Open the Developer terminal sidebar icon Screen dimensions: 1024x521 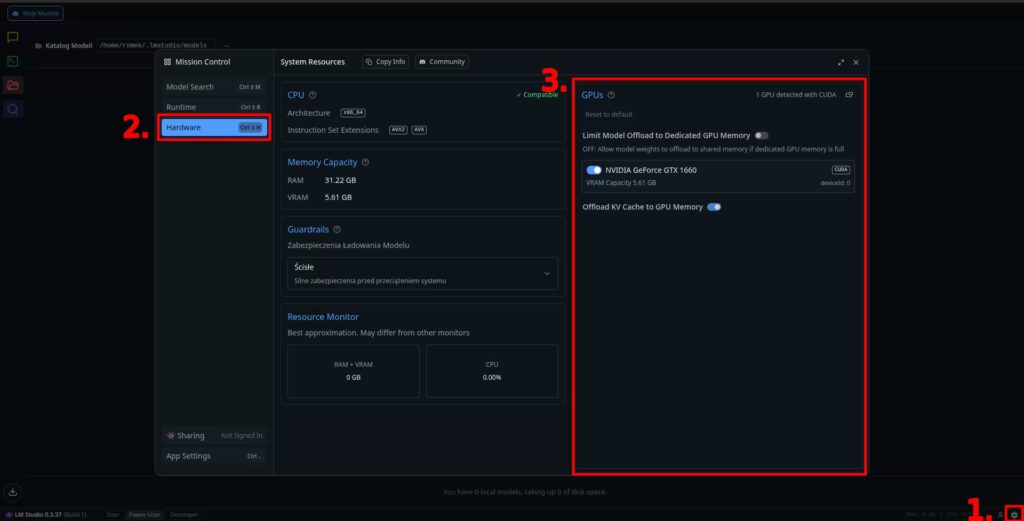[x=13, y=61]
